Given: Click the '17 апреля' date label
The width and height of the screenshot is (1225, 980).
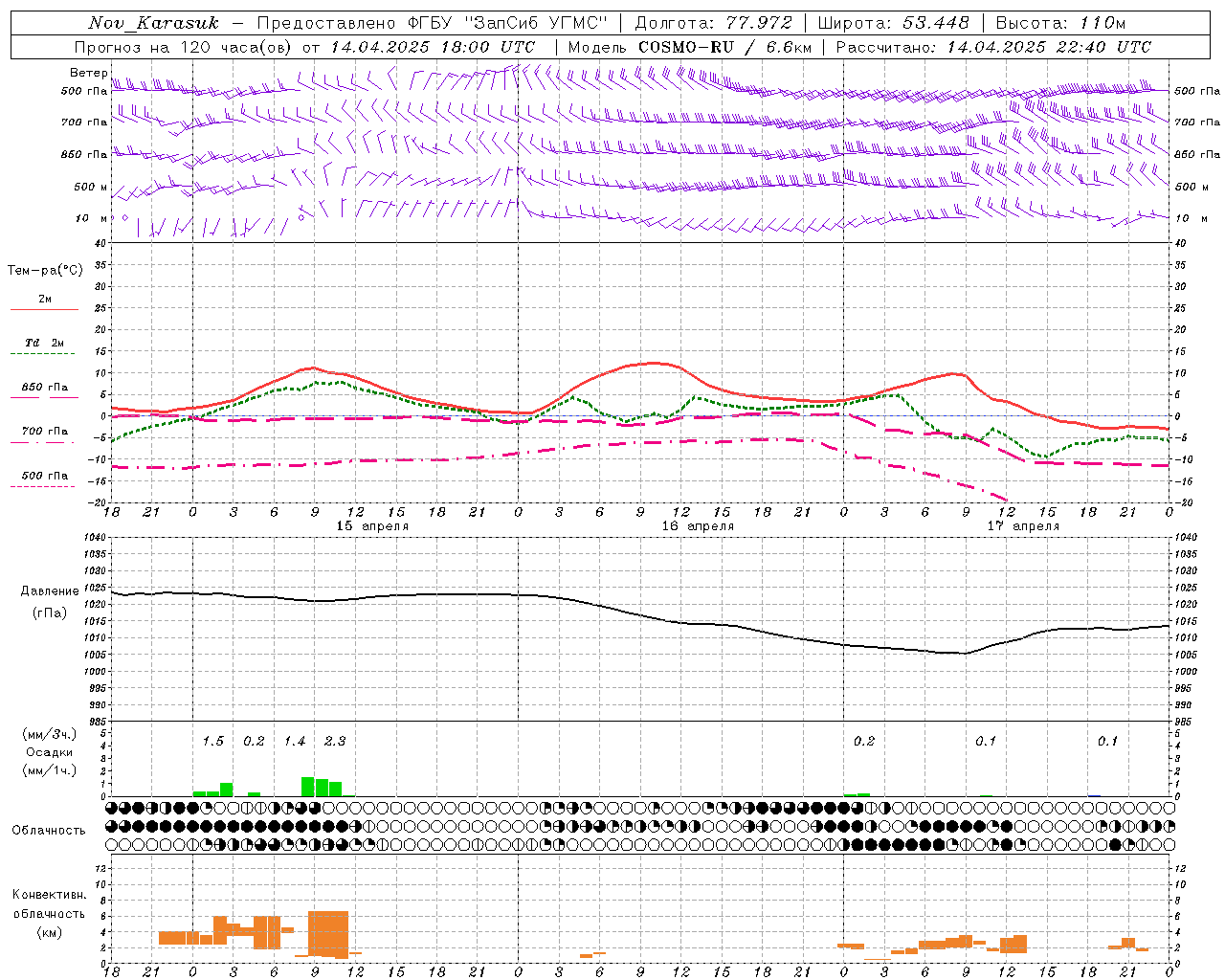Looking at the screenshot, I should coord(1023,526).
